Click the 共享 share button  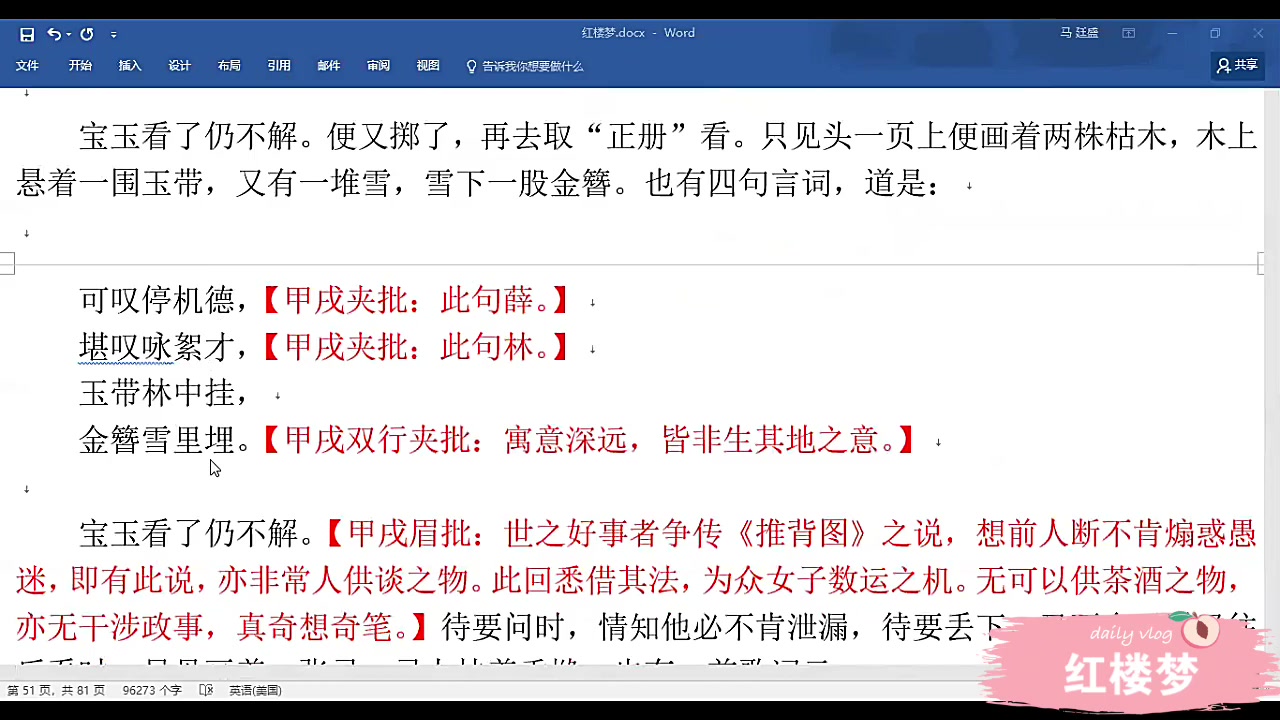(1237, 65)
